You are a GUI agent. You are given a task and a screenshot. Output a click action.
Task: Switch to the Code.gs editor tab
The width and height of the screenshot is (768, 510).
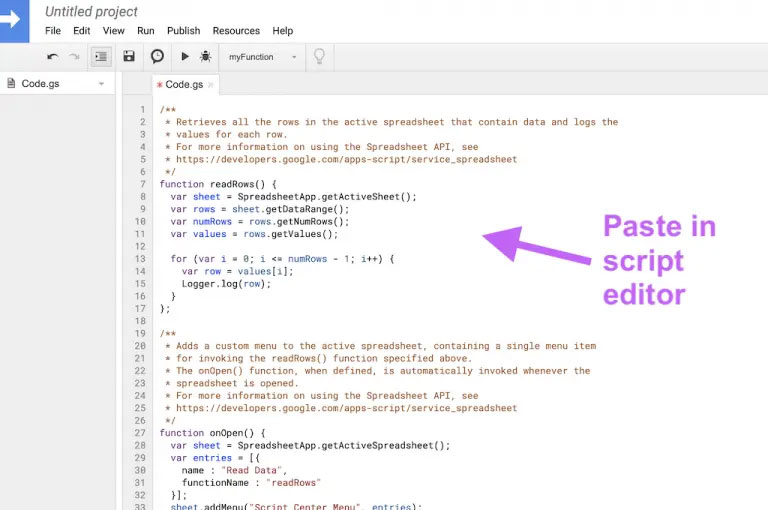(x=184, y=84)
